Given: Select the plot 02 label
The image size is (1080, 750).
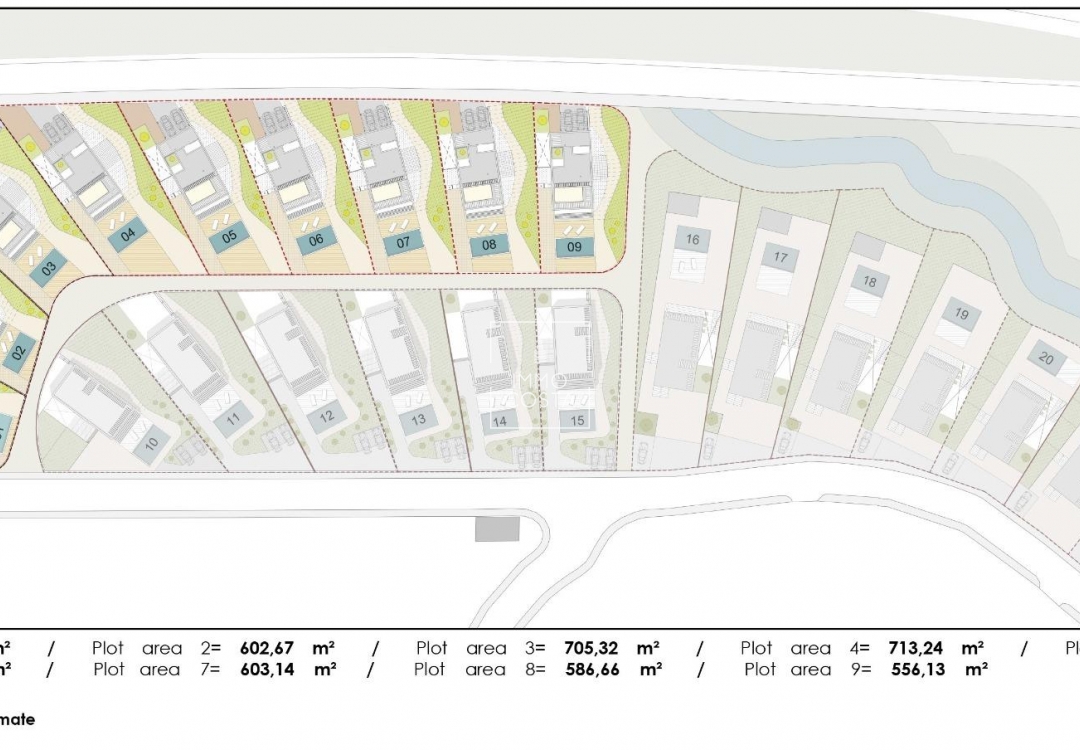Looking at the screenshot, I should tap(18, 351).
